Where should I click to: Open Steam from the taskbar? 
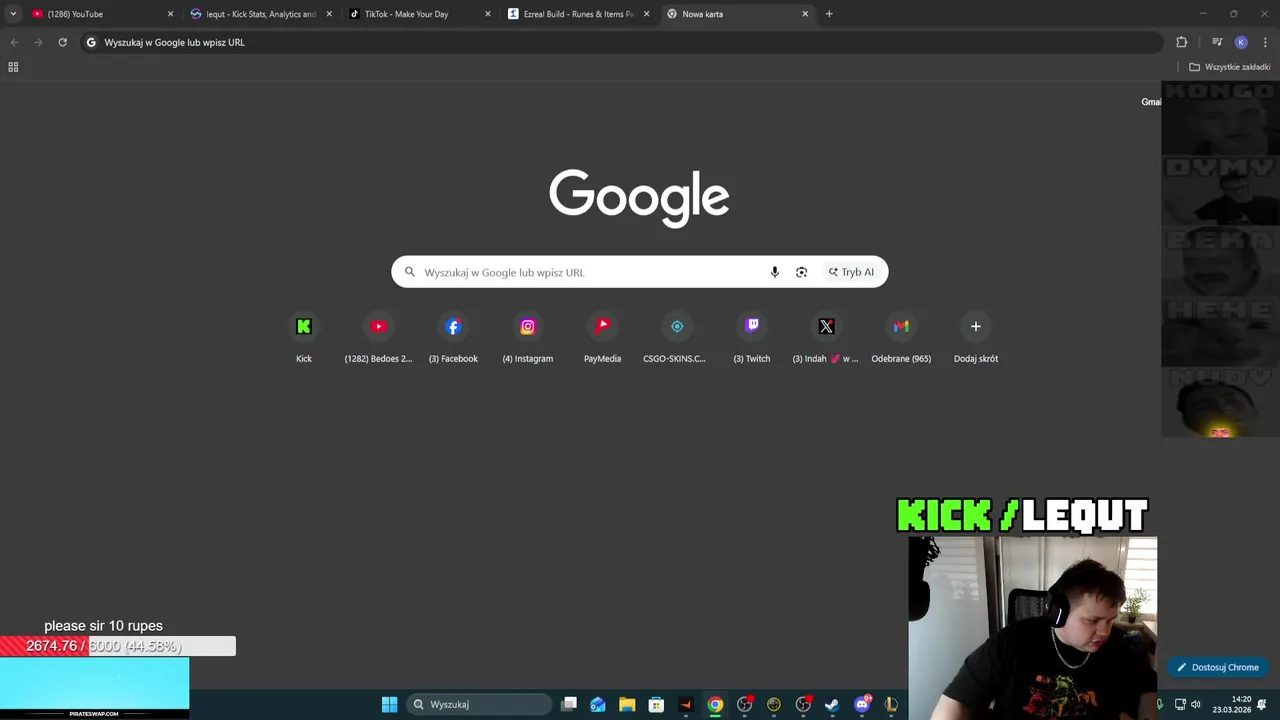(832, 704)
